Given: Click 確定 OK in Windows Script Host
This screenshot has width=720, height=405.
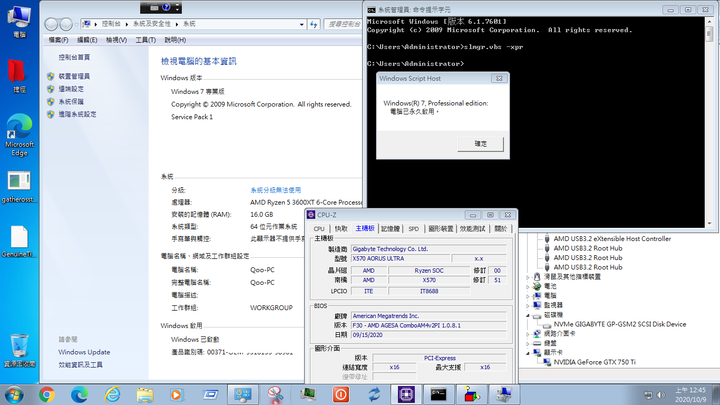Looking at the screenshot, I should point(480,144).
